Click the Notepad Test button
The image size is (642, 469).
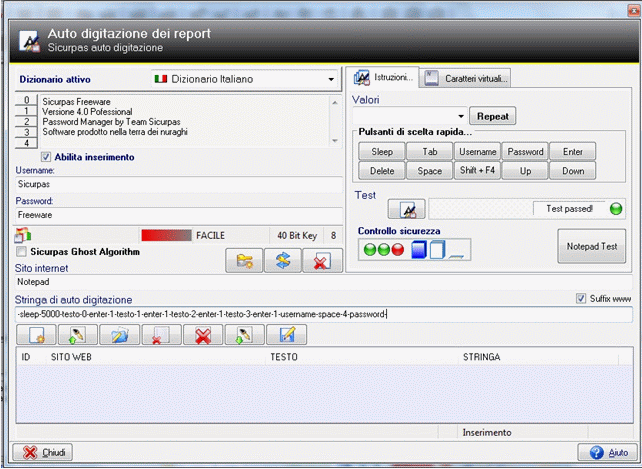(592, 246)
